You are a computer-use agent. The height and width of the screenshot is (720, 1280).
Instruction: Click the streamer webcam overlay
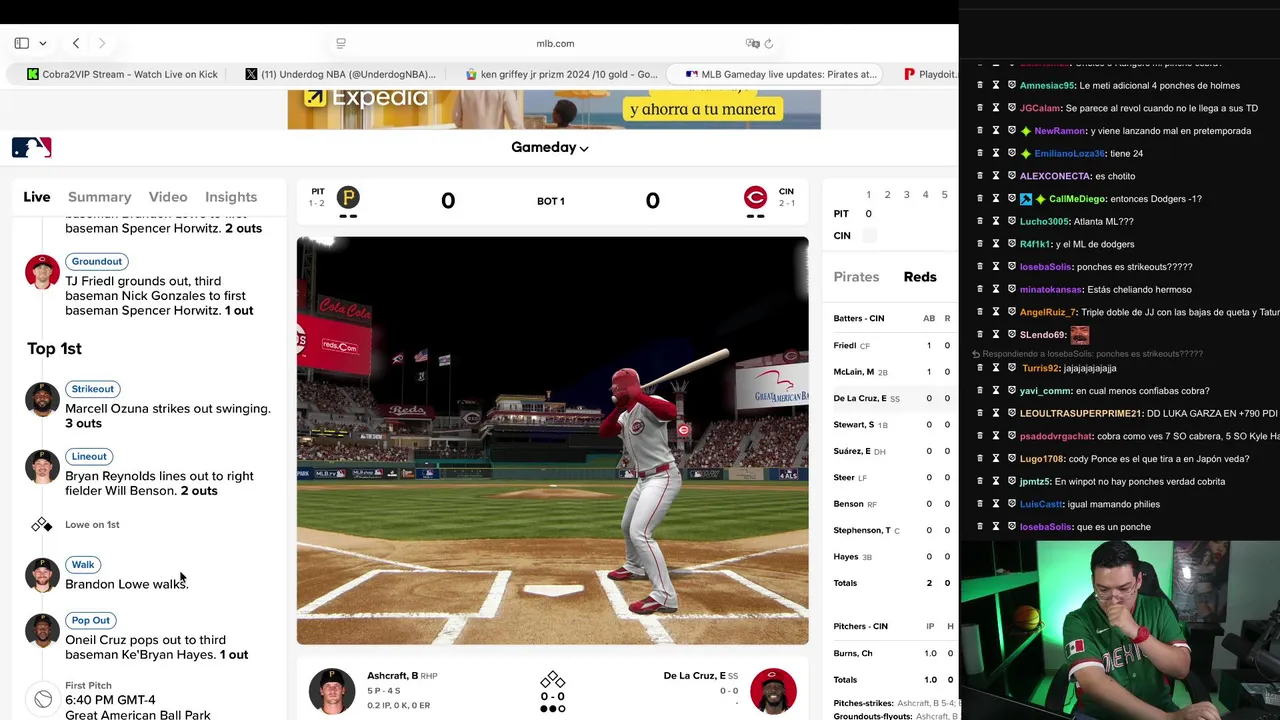[x=1120, y=630]
